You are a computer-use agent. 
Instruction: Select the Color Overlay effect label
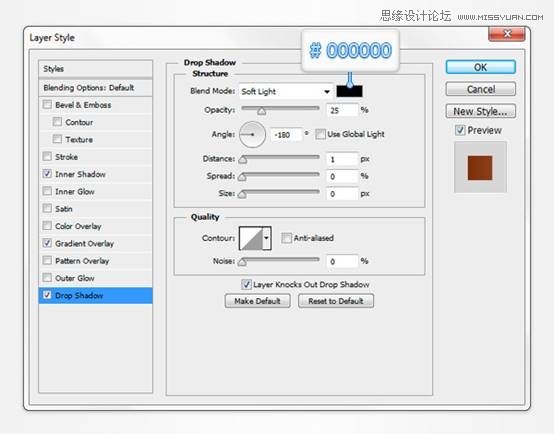click(78, 226)
